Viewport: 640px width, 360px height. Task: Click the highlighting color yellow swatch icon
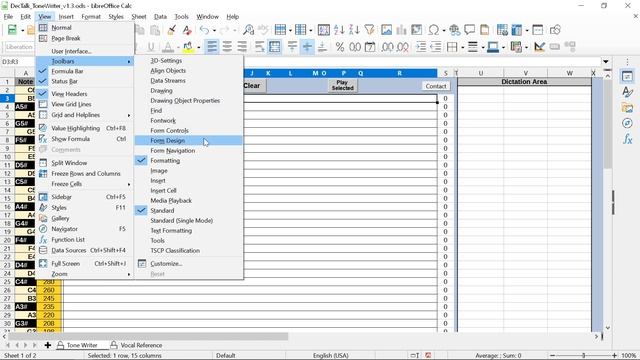coord(188,47)
